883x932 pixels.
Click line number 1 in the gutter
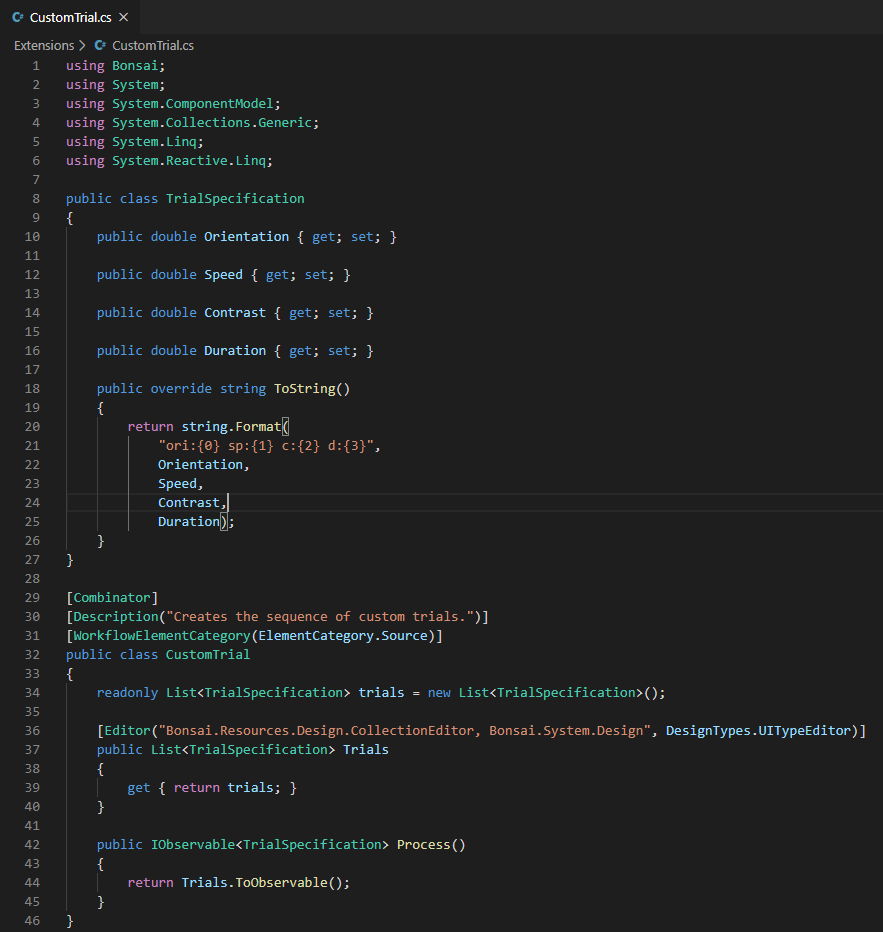tap(36, 65)
